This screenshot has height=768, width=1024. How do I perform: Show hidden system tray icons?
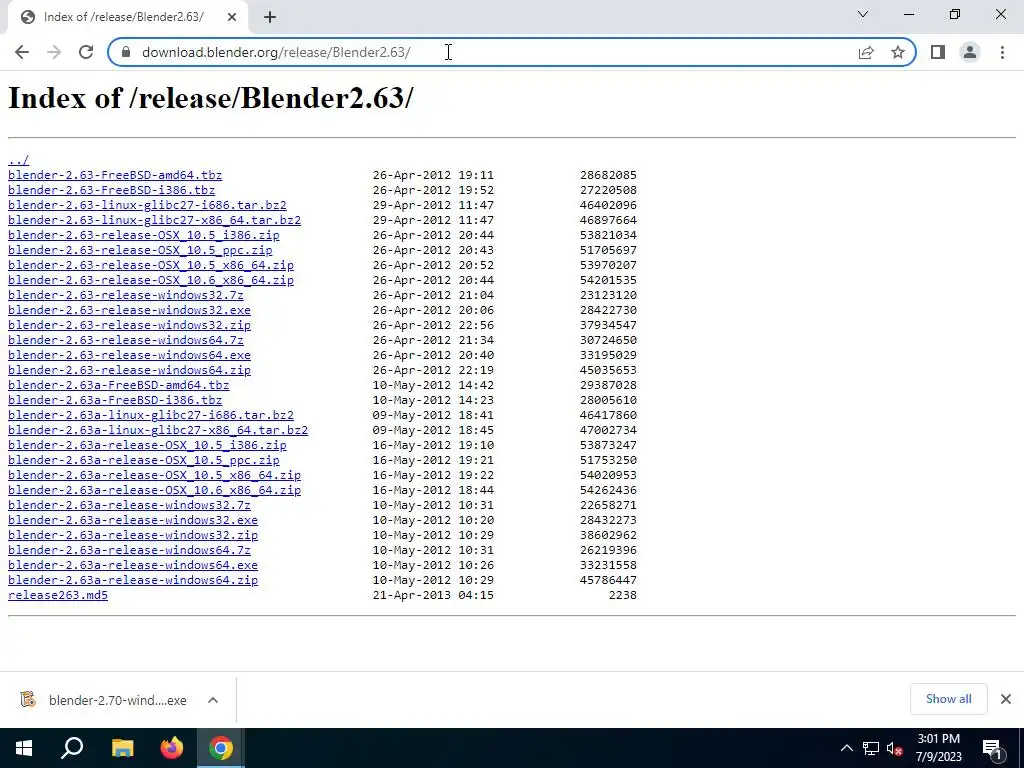click(846, 748)
